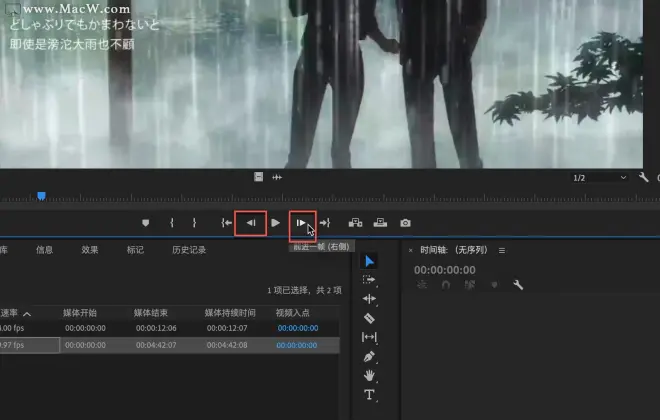This screenshot has height=420, width=660.
Task: Click media duration value 00:00:12:07
Action: pyautogui.click(x=227, y=328)
